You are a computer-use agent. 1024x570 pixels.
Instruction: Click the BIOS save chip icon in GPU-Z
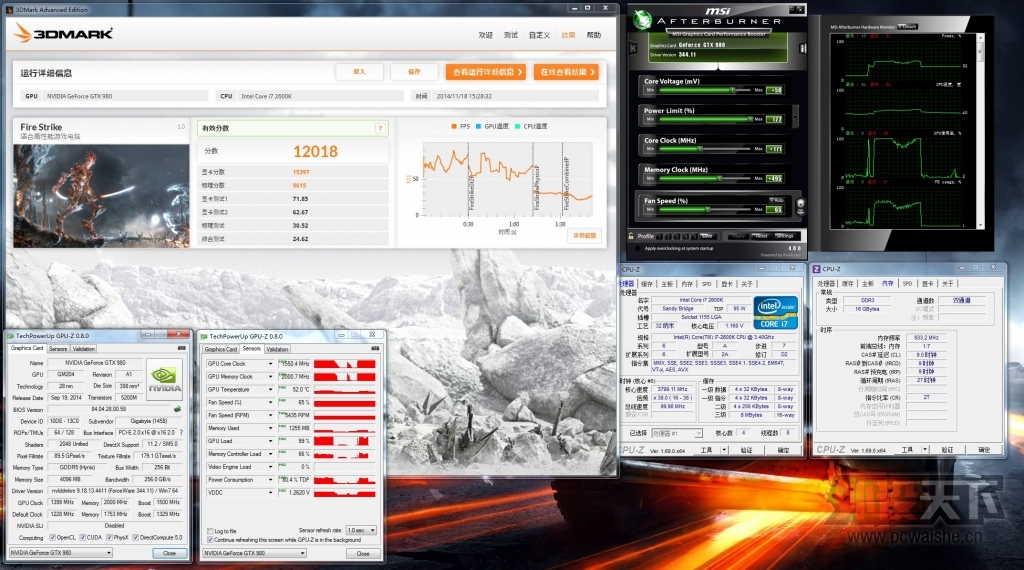(x=176, y=409)
